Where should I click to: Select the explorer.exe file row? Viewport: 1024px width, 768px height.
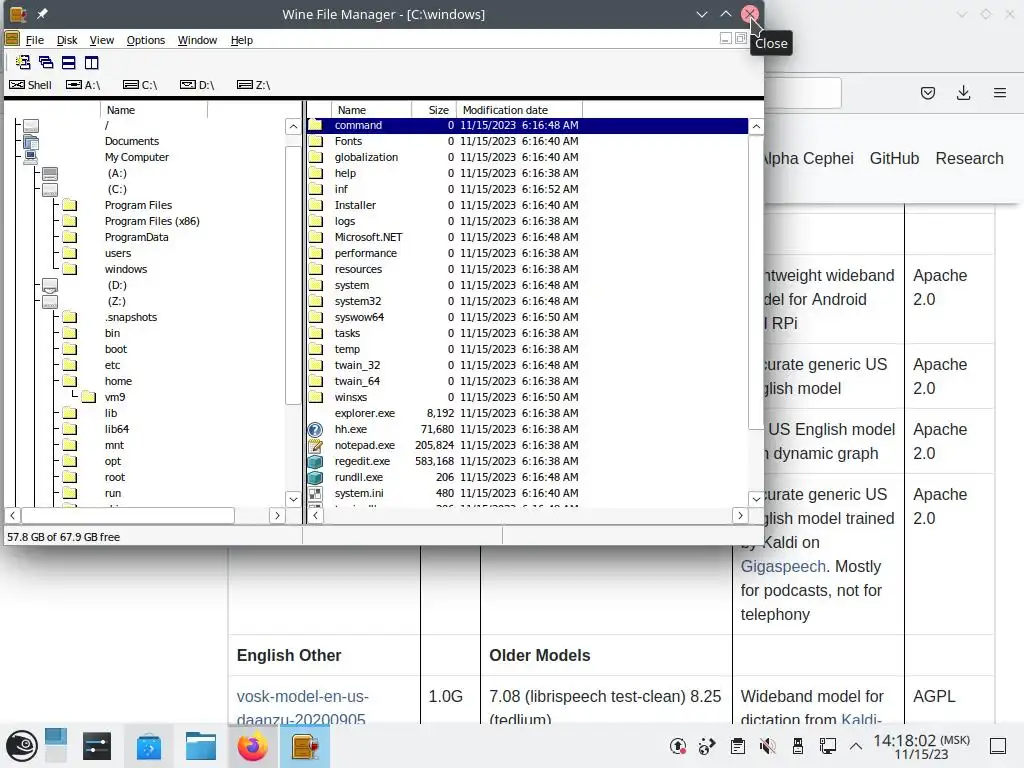coord(527,413)
